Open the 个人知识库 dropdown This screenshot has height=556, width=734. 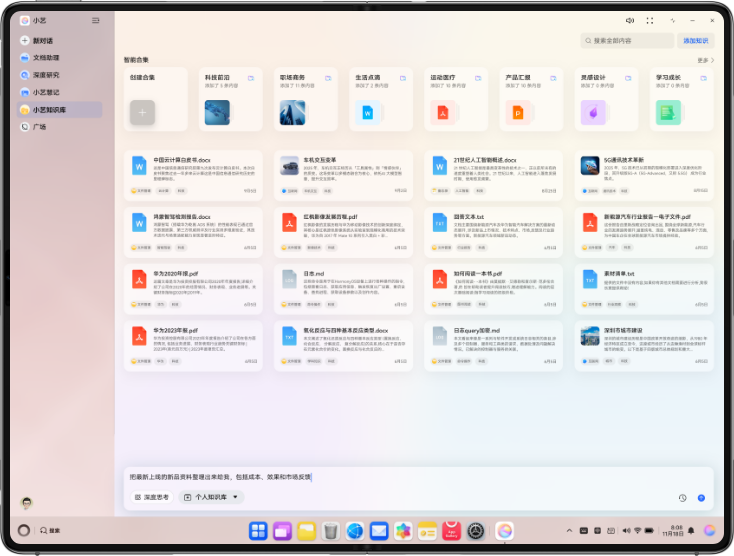pyautogui.click(x=211, y=497)
